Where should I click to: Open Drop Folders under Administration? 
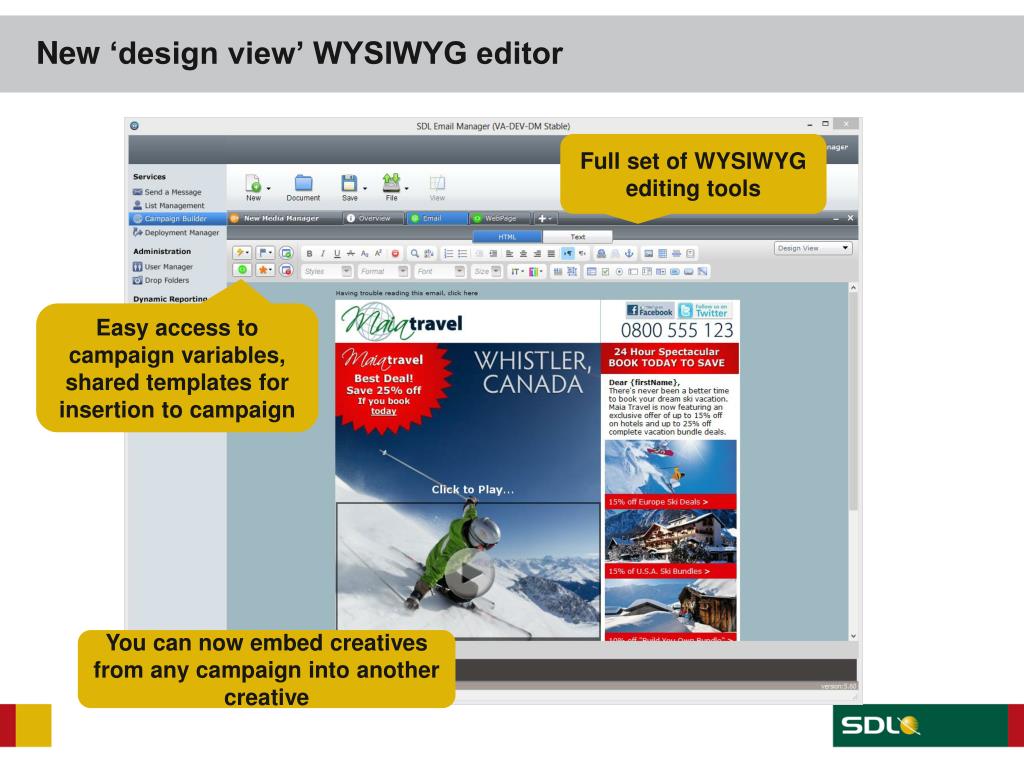coord(161,280)
